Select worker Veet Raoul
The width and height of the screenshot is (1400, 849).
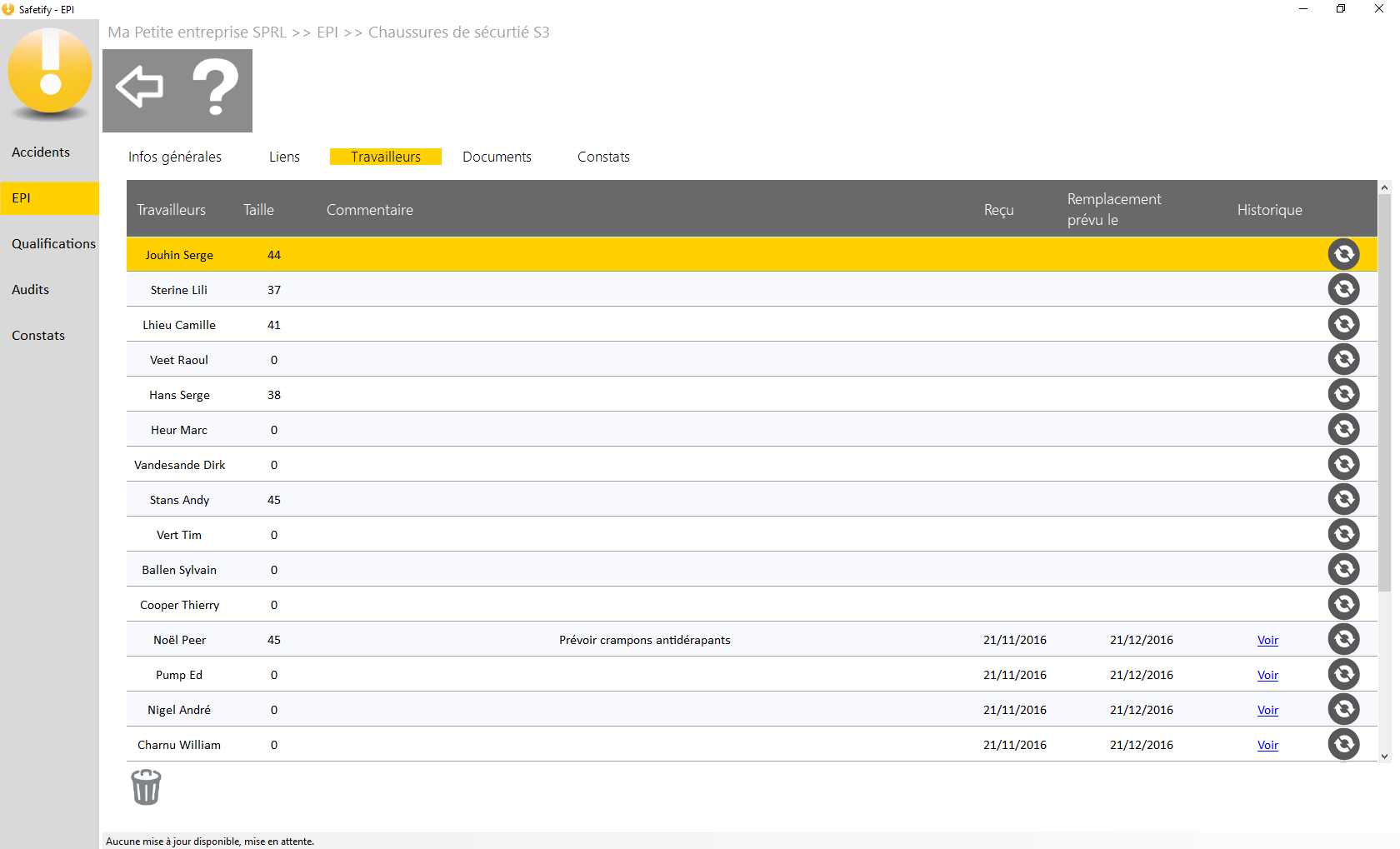tap(179, 360)
